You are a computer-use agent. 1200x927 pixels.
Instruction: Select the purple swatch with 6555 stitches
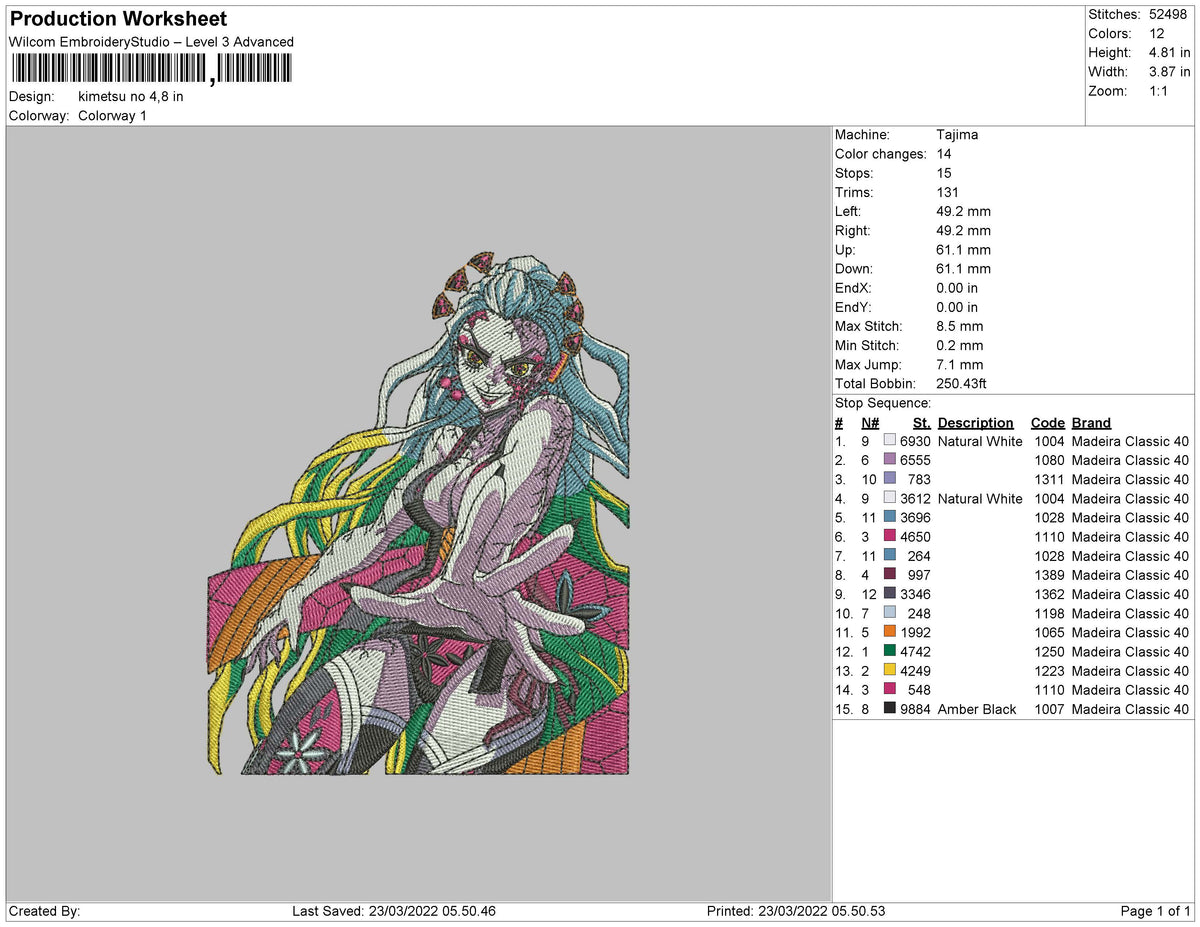[x=890, y=460]
